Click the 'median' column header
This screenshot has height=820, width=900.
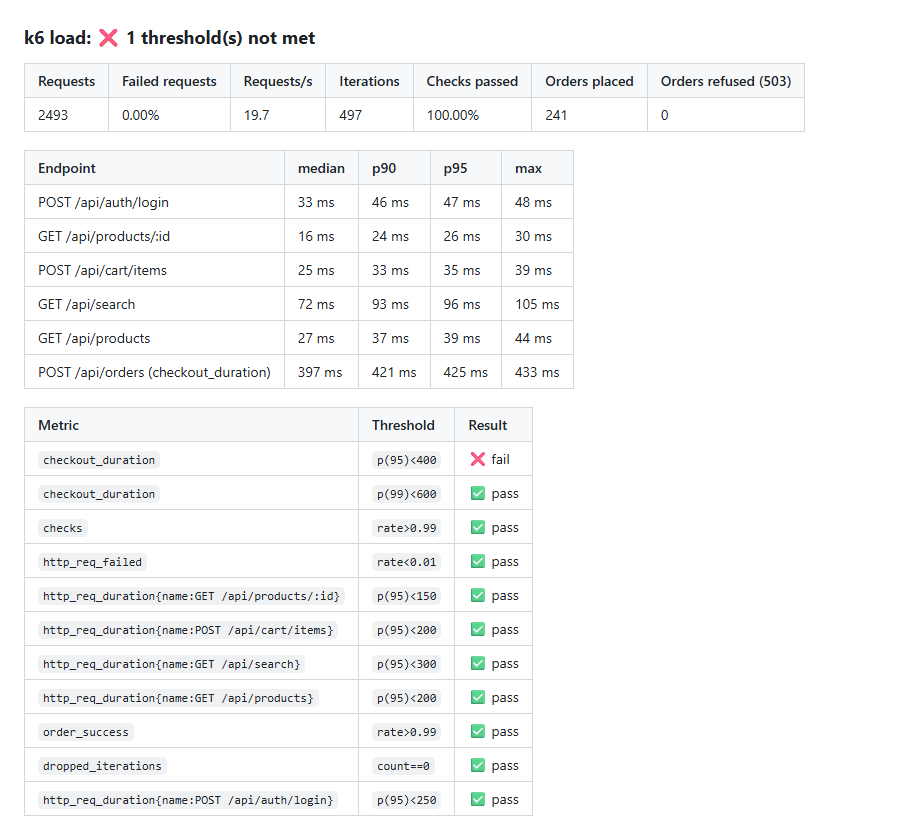tap(321, 168)
